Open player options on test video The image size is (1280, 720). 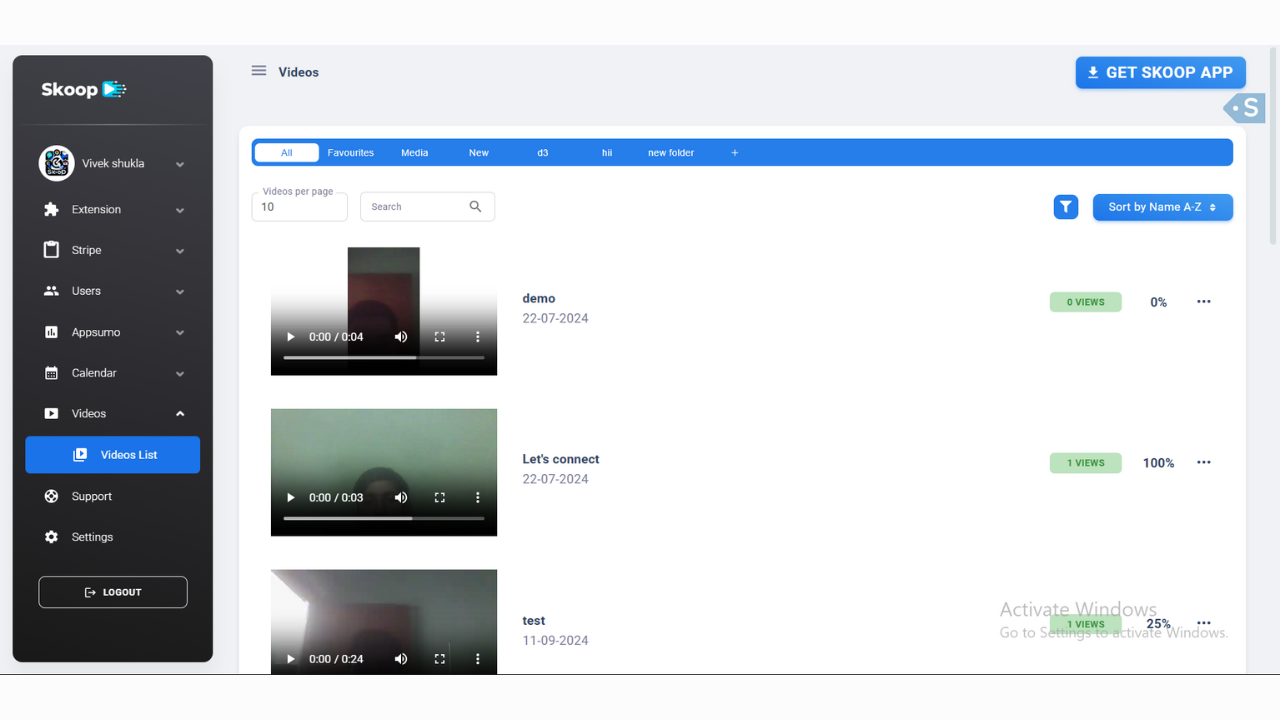[x=478, y=659]
